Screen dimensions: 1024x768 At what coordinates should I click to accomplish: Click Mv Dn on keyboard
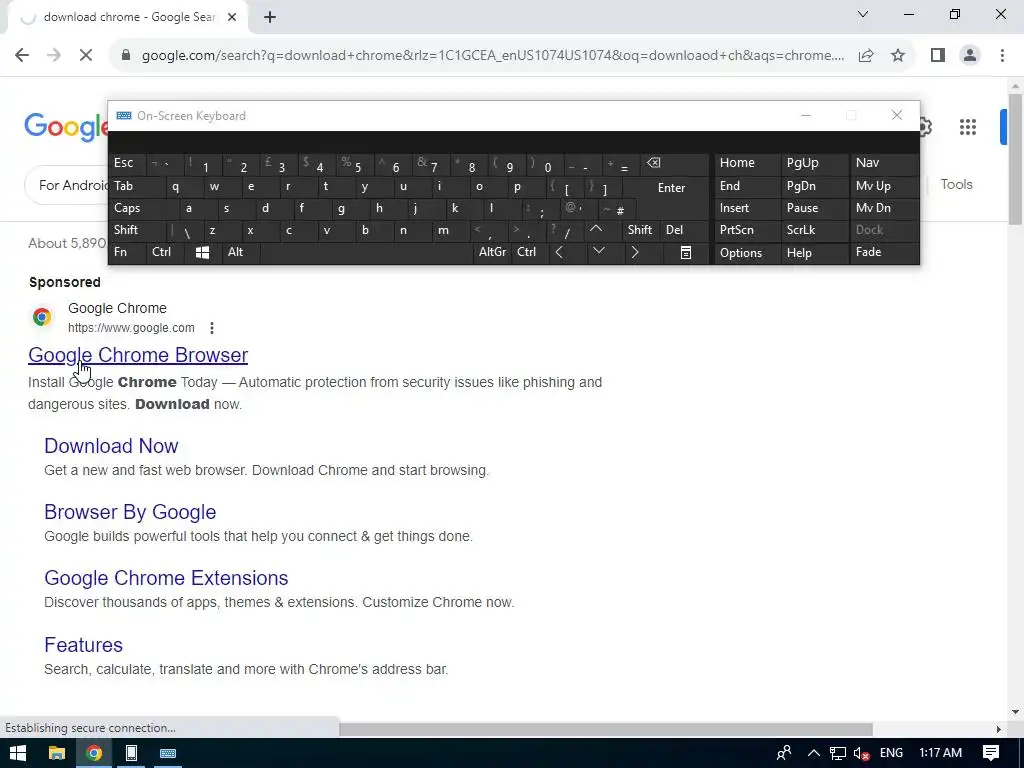(884, 208)
